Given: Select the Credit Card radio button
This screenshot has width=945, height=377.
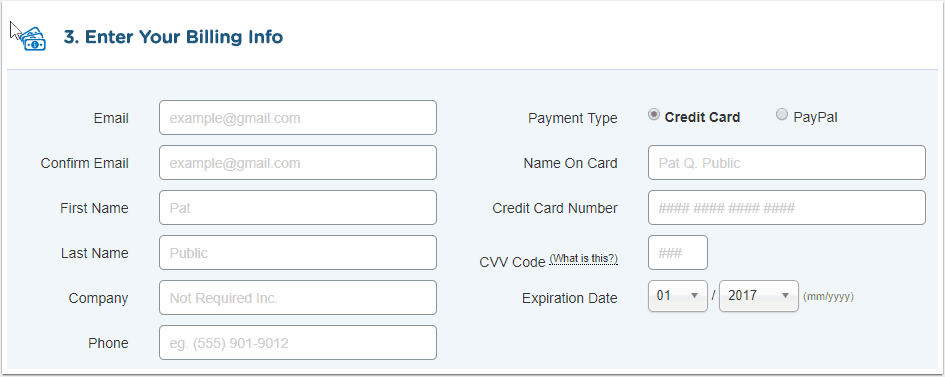Looking at the screenshot, I should pos(654,114).
